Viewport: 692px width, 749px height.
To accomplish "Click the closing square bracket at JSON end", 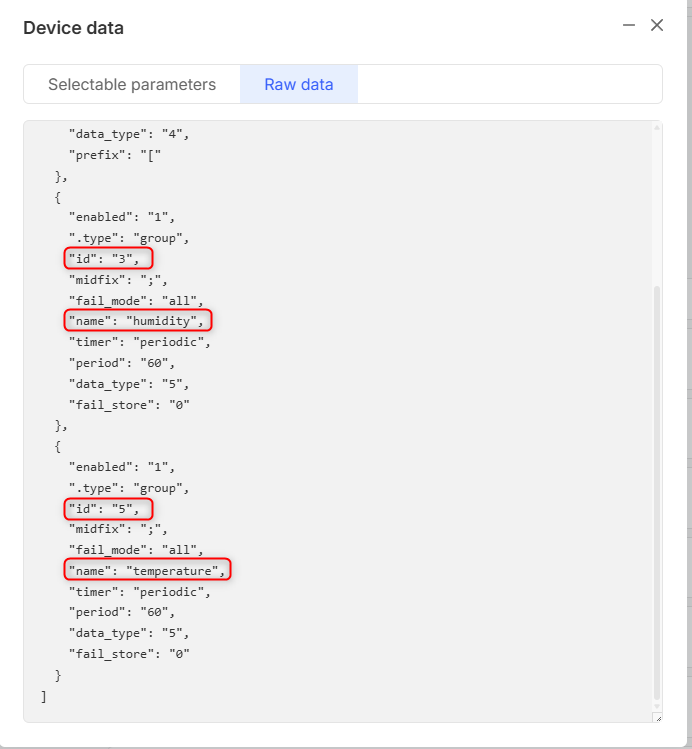I will (44, 696).
